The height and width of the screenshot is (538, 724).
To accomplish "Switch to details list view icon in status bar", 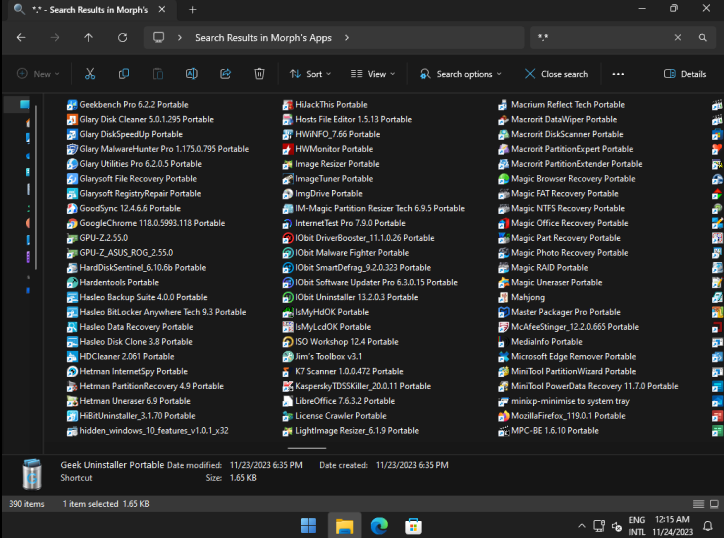I will [x=698, y=504].
